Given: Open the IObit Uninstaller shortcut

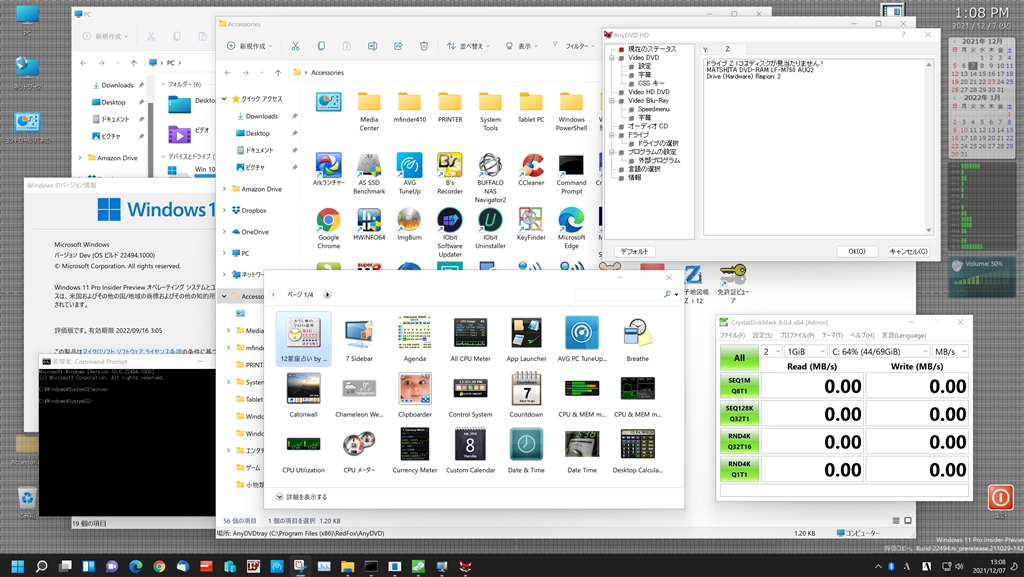Looking at the screenshot, I should click(x=490, y=221).
